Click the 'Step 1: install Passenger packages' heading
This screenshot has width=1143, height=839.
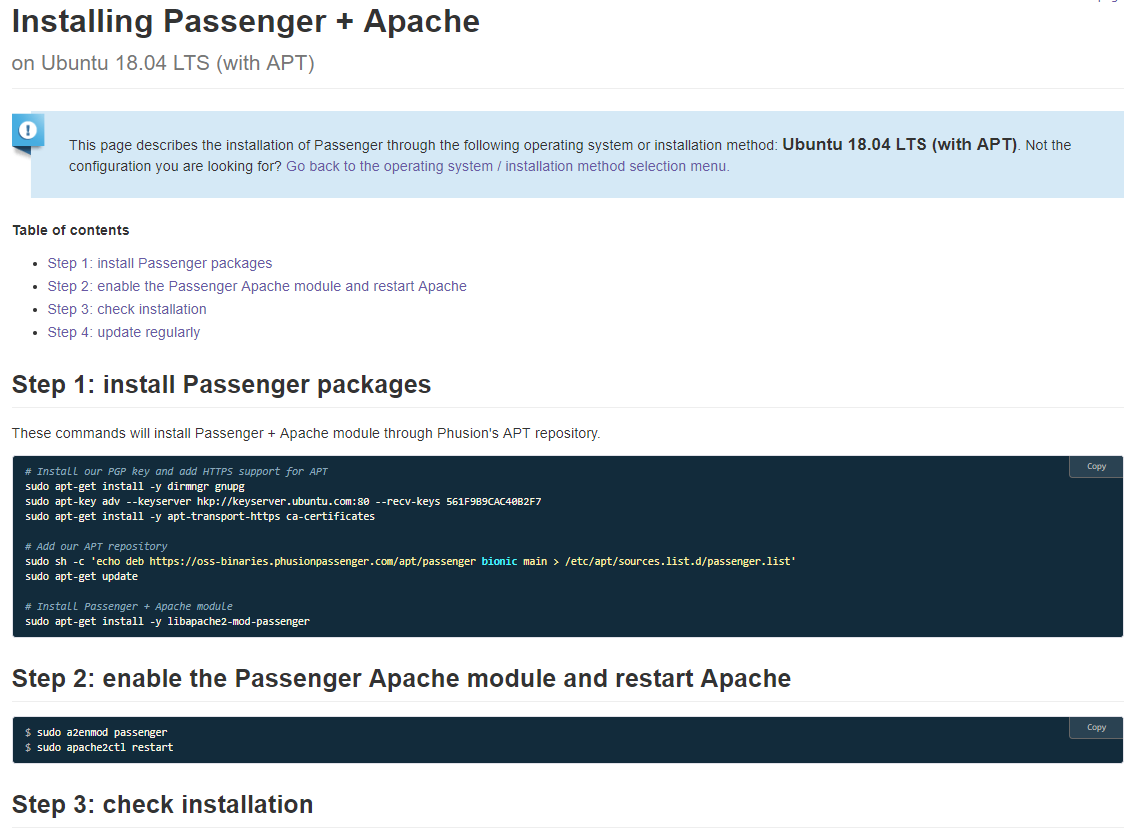[x=222, y=384]
